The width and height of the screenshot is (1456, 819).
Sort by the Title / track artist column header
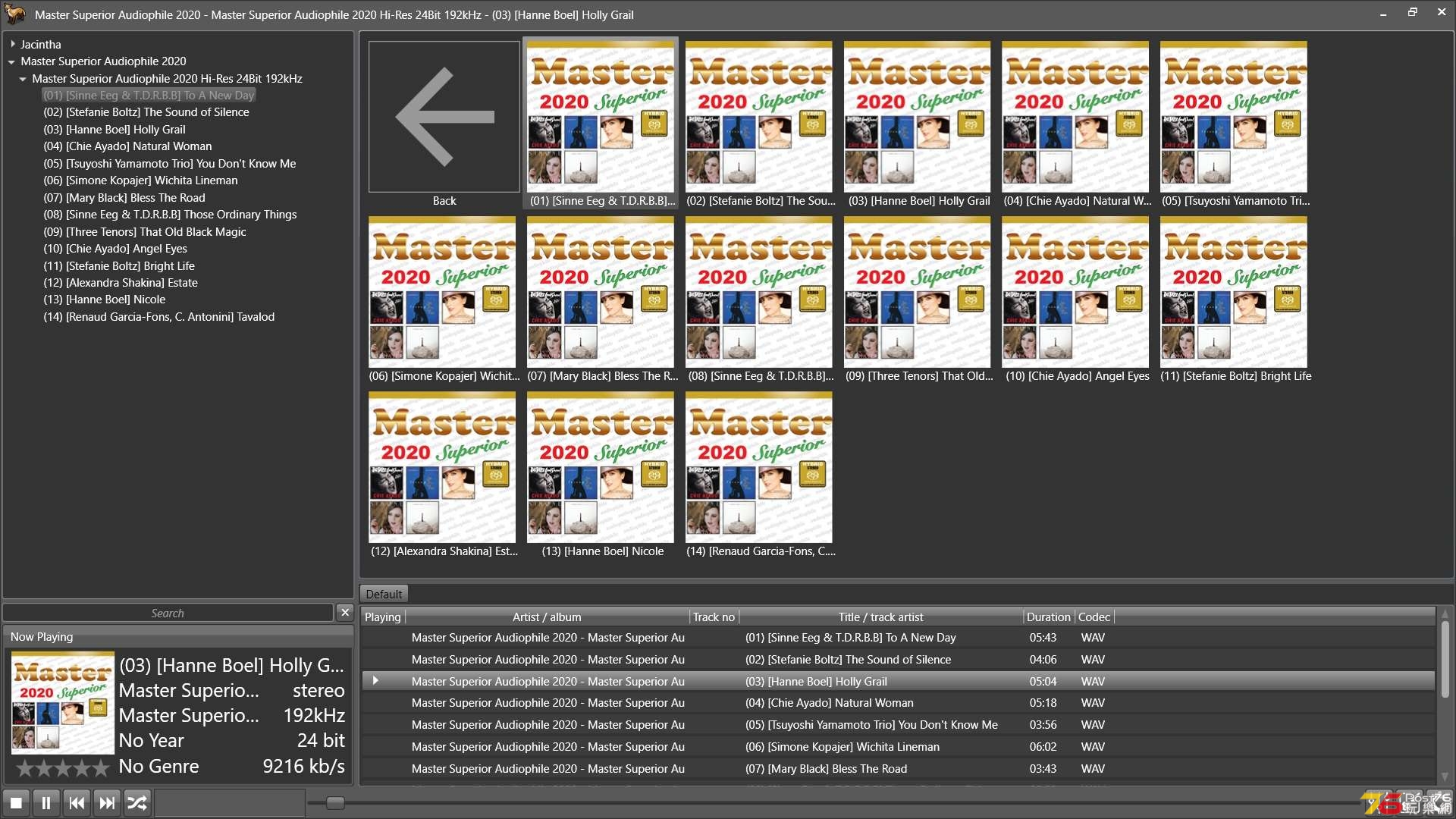point(880,617)
